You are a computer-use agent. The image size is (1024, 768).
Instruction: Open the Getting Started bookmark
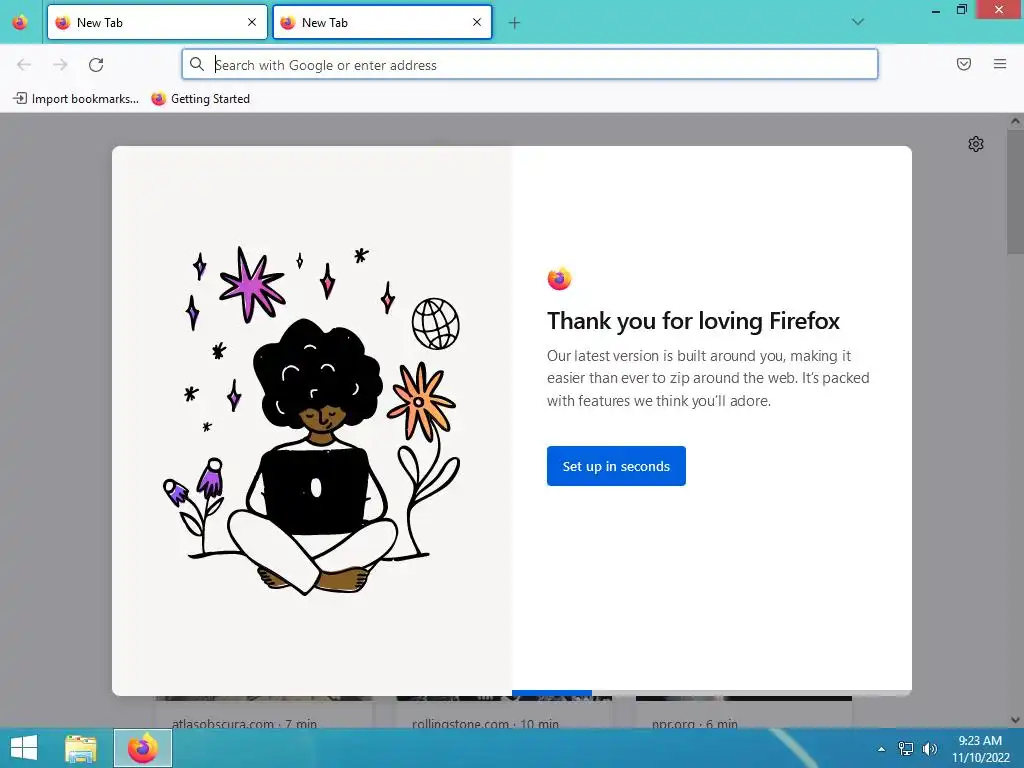(200, 99)
